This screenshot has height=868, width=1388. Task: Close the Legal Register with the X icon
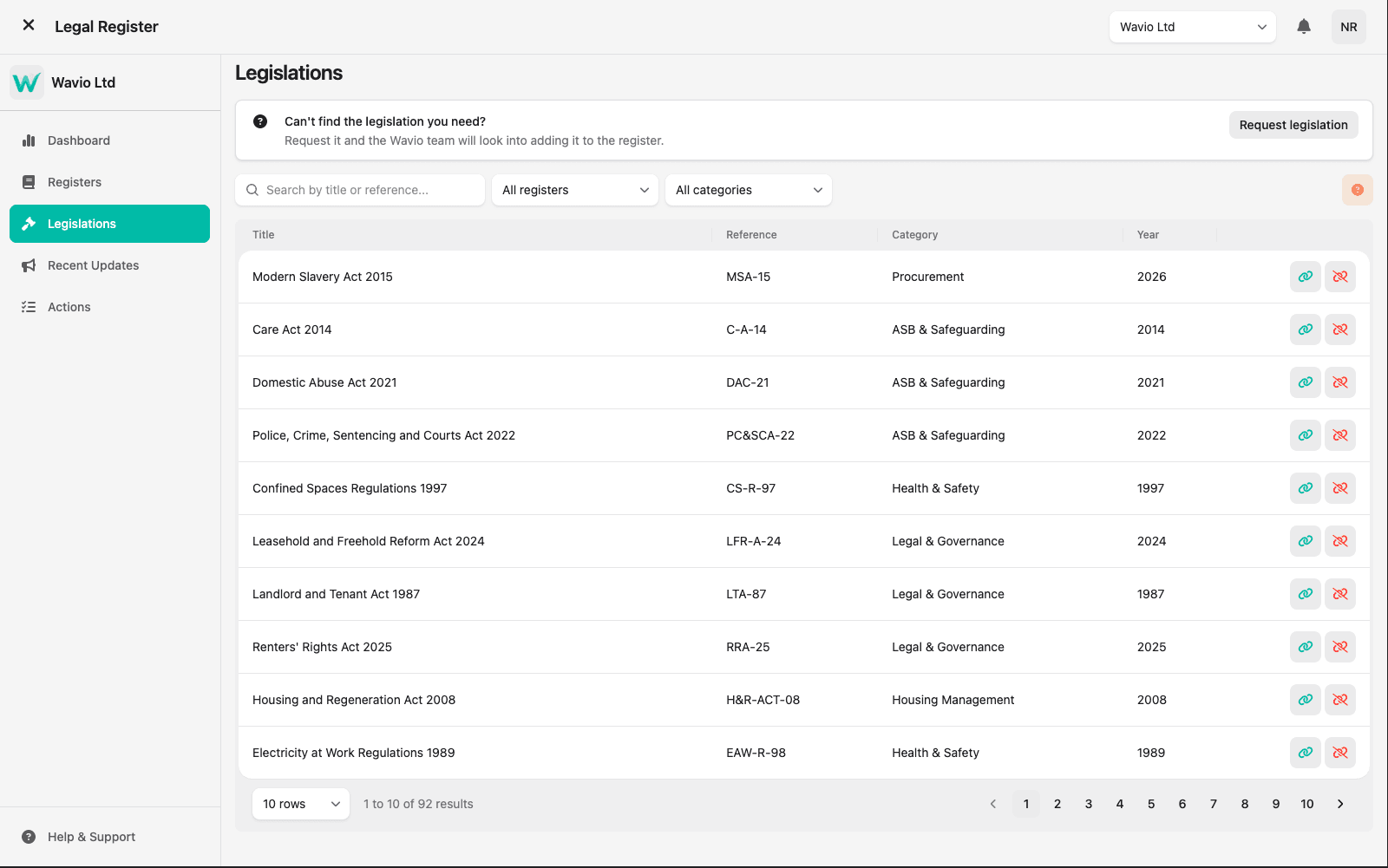pyautogui.click(x=29, y=25)
